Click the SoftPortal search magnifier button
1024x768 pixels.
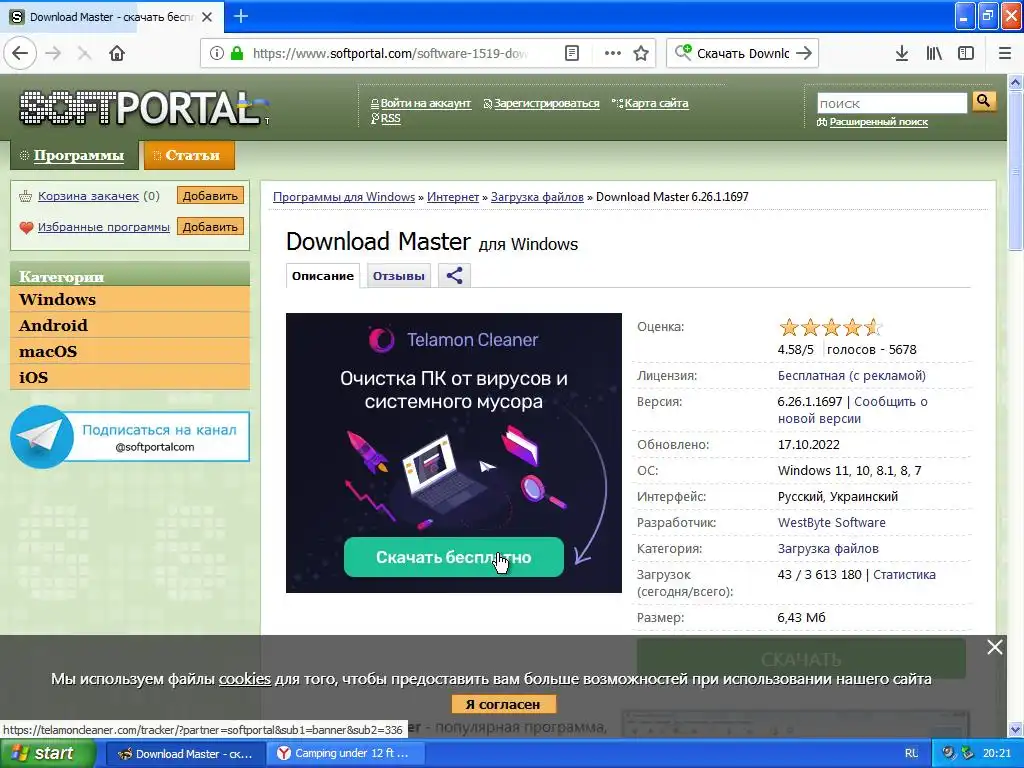[x=984, y=101]
